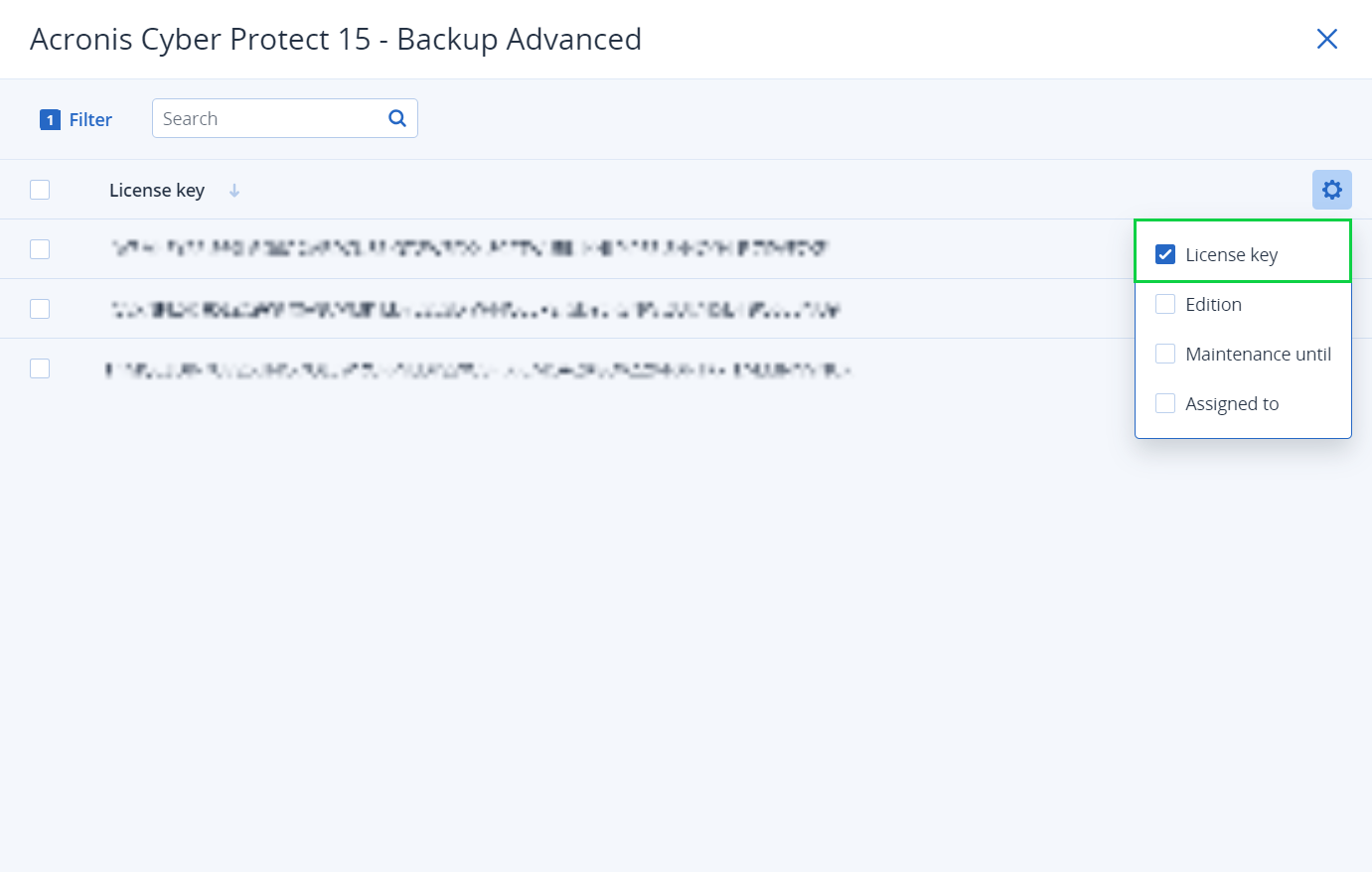Uncheck the License key column option
This screenshot has height=872, width=1372.
tap(1165, 255)
